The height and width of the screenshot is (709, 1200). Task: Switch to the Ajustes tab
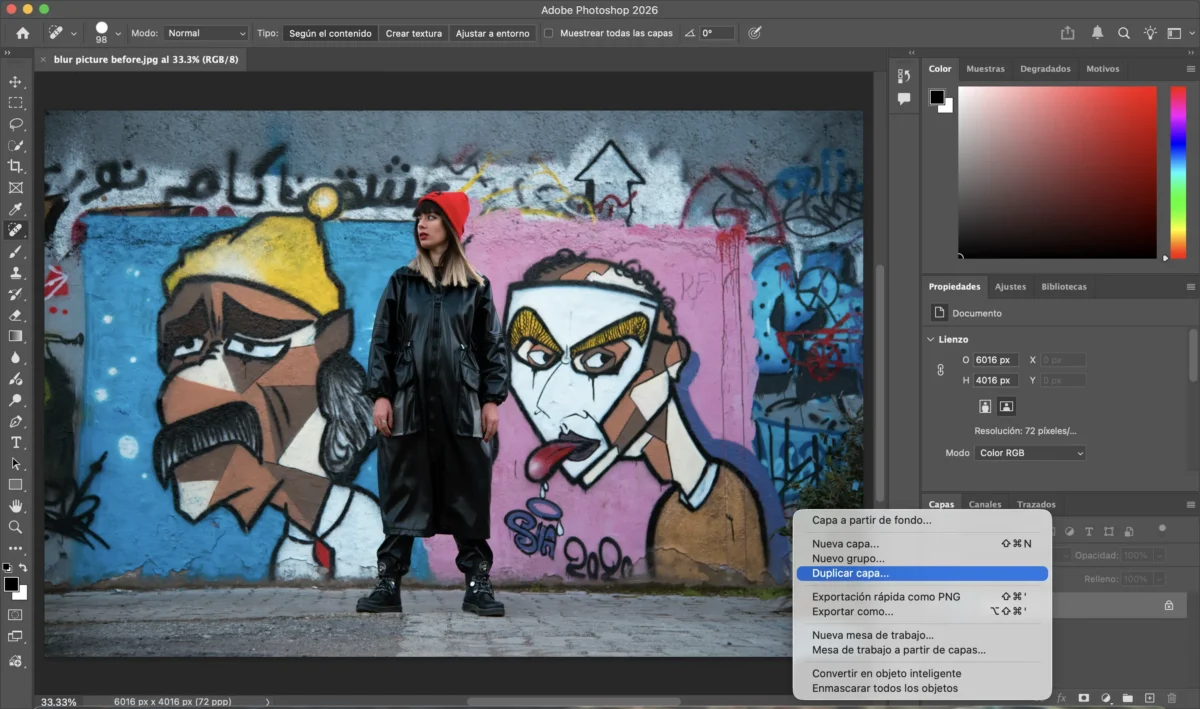pyautogui.click(x=1010, y=287)
